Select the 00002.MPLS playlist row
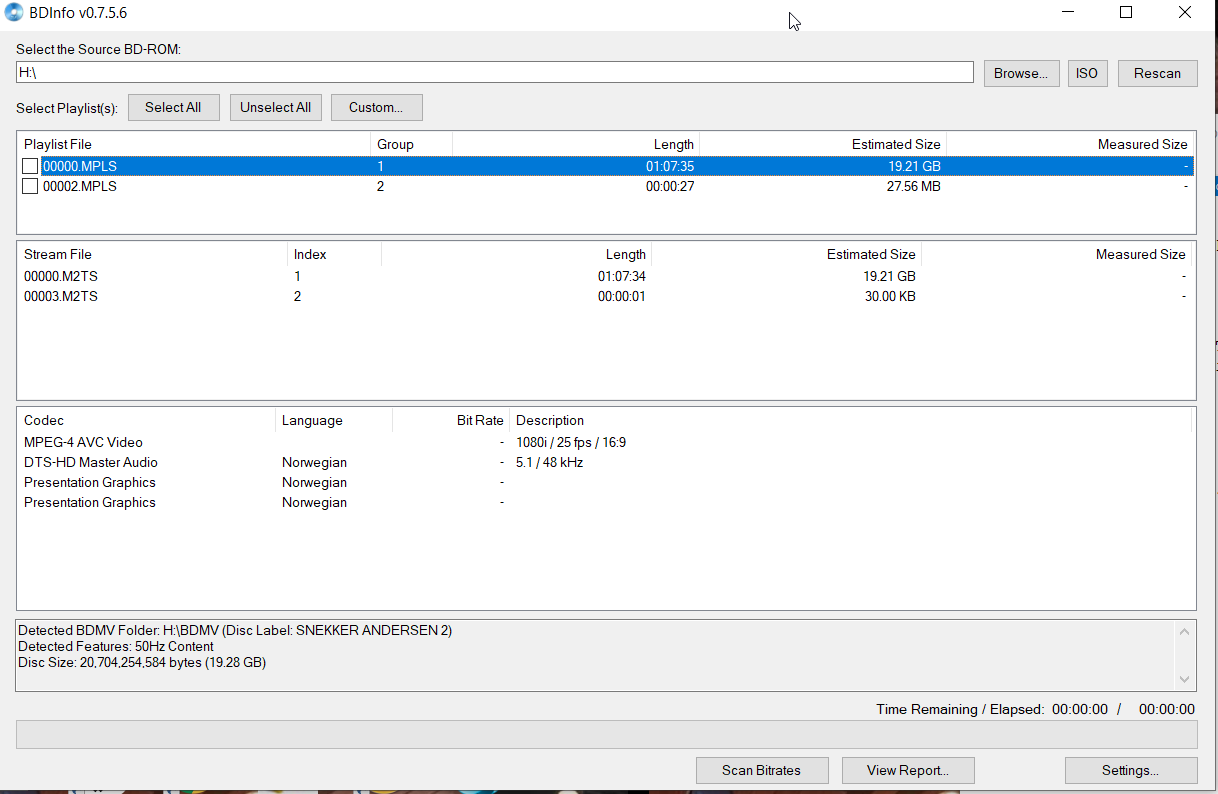The width and height of the screenshot is (1218, 794). click(x=606, y=186)
